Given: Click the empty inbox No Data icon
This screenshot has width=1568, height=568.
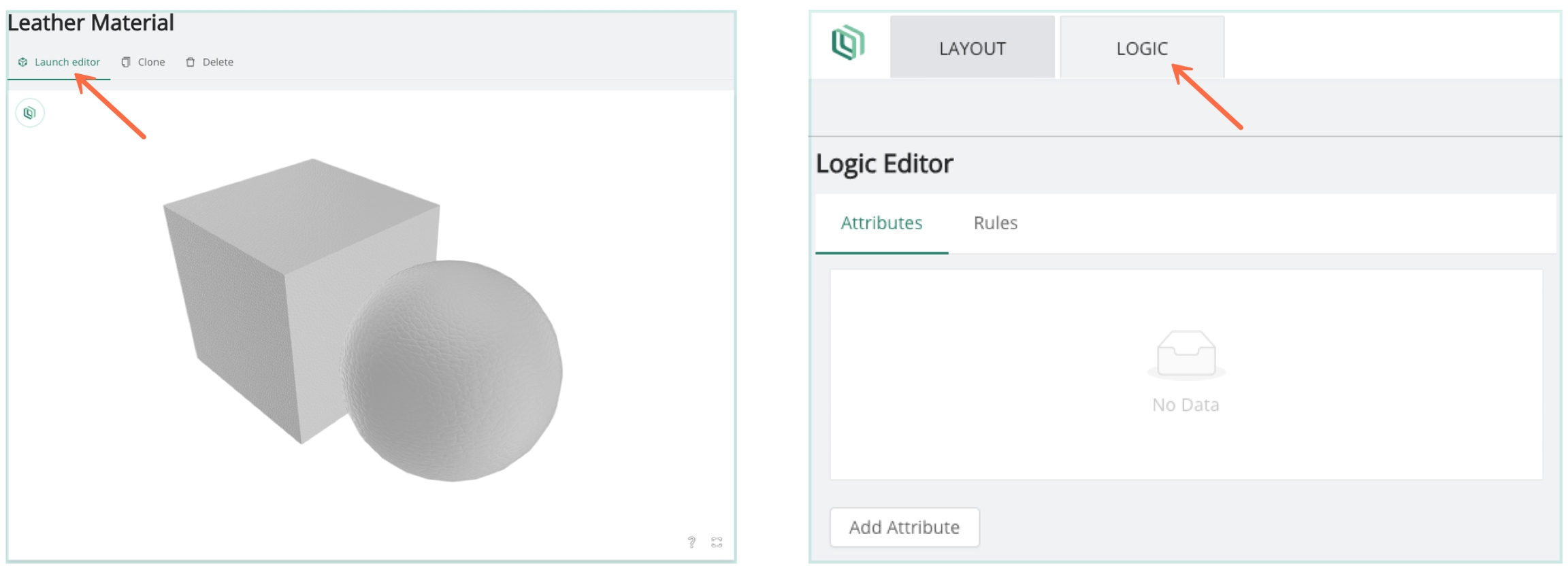Looking at the screenshot, I should coord(1186,354).
